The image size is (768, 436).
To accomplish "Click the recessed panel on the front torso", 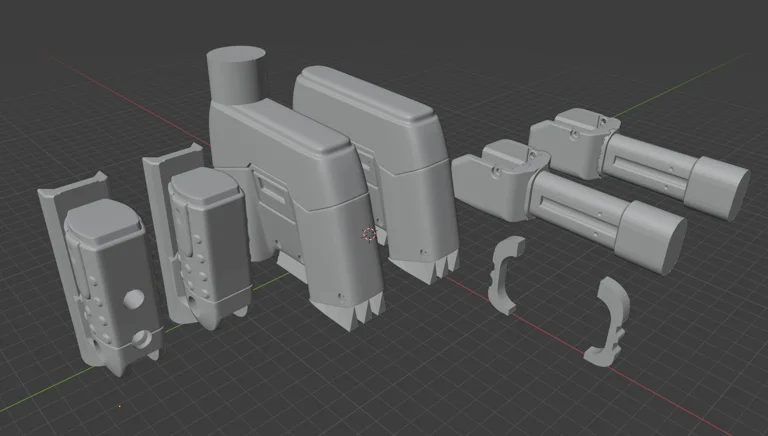I will coord(272,188).
